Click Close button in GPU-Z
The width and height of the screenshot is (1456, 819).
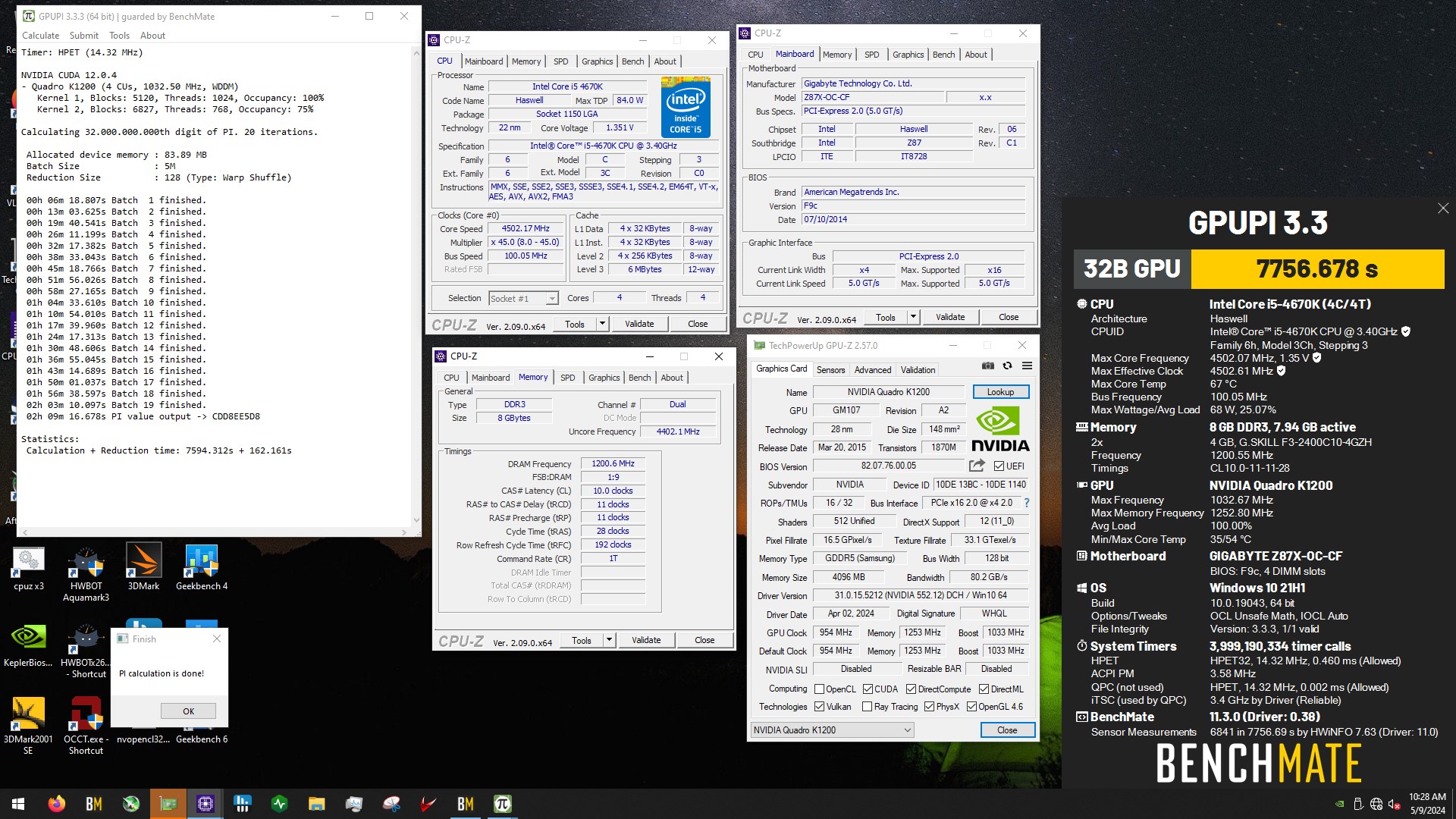pos(1007,730)
